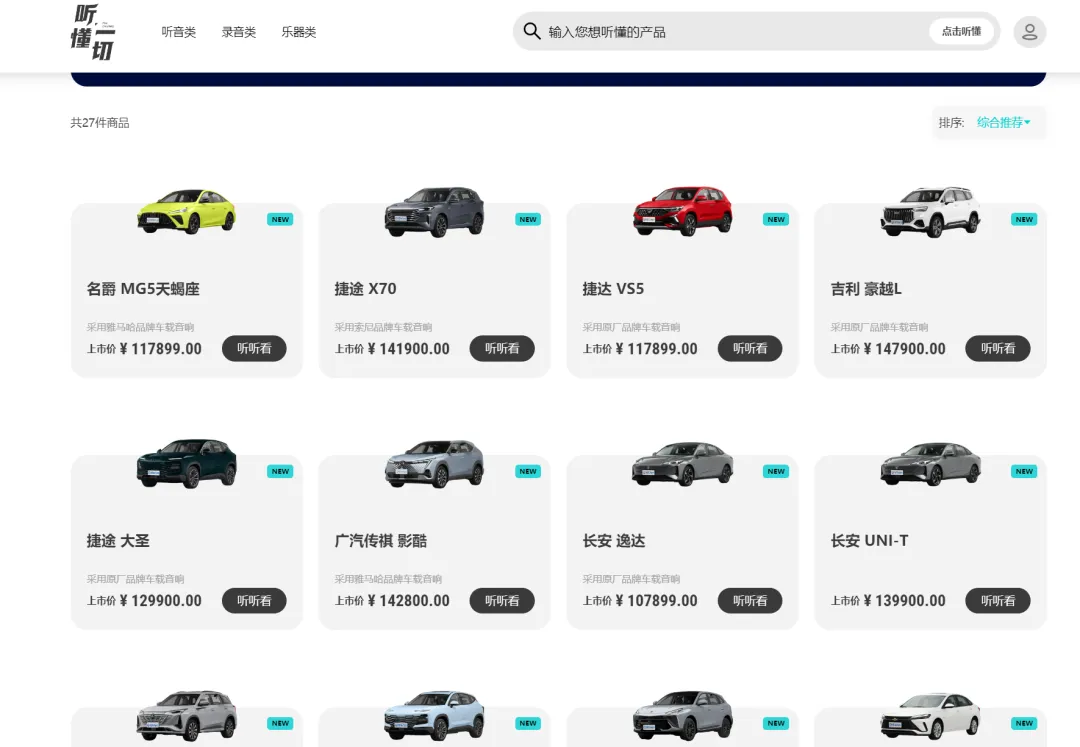Image resolution: width=1080 pixels, height=747 pixels.
Task: Open the green 捷途 大圣 car image
Action: [187, 463]
